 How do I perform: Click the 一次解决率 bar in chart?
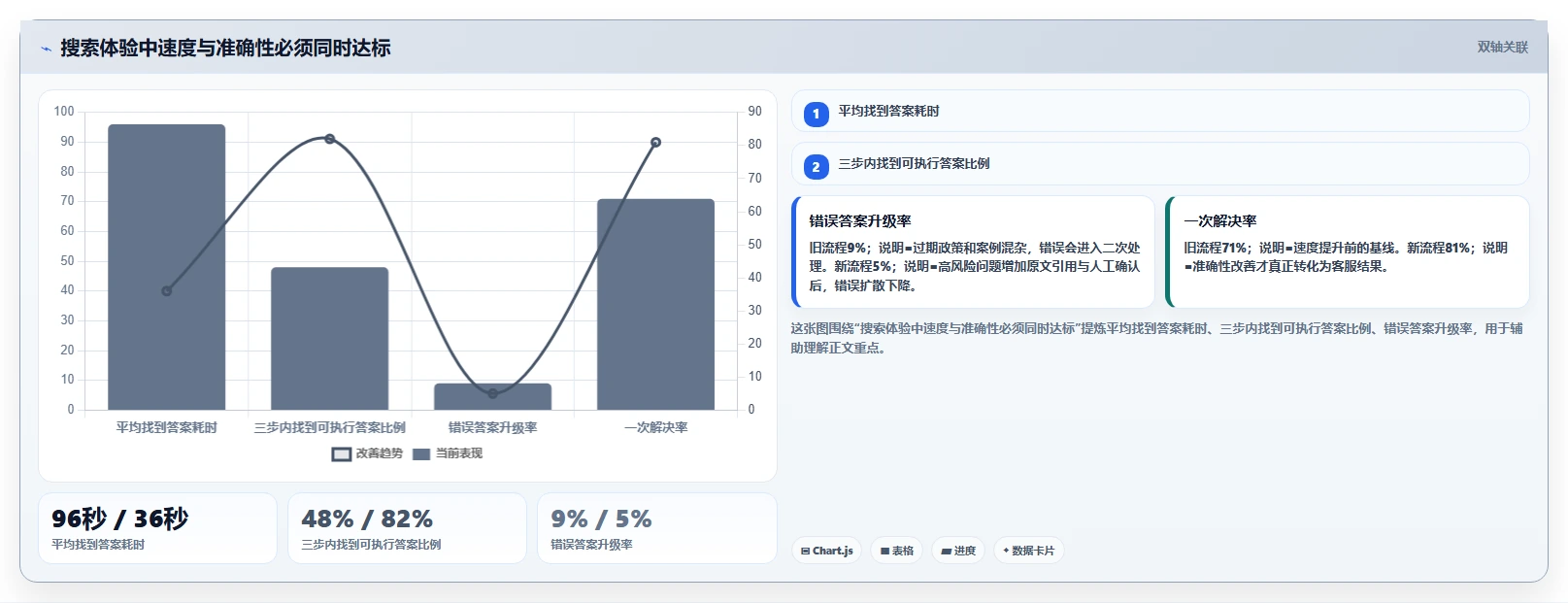pos(656,304)
